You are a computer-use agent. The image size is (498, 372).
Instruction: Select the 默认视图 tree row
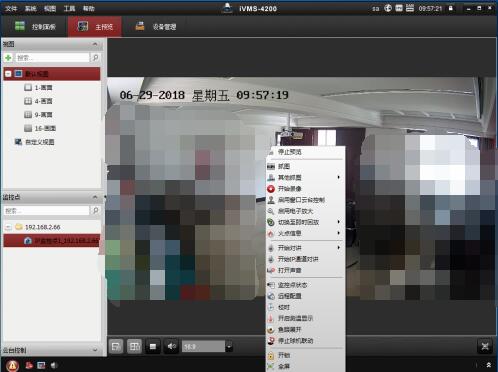[52, 74]
